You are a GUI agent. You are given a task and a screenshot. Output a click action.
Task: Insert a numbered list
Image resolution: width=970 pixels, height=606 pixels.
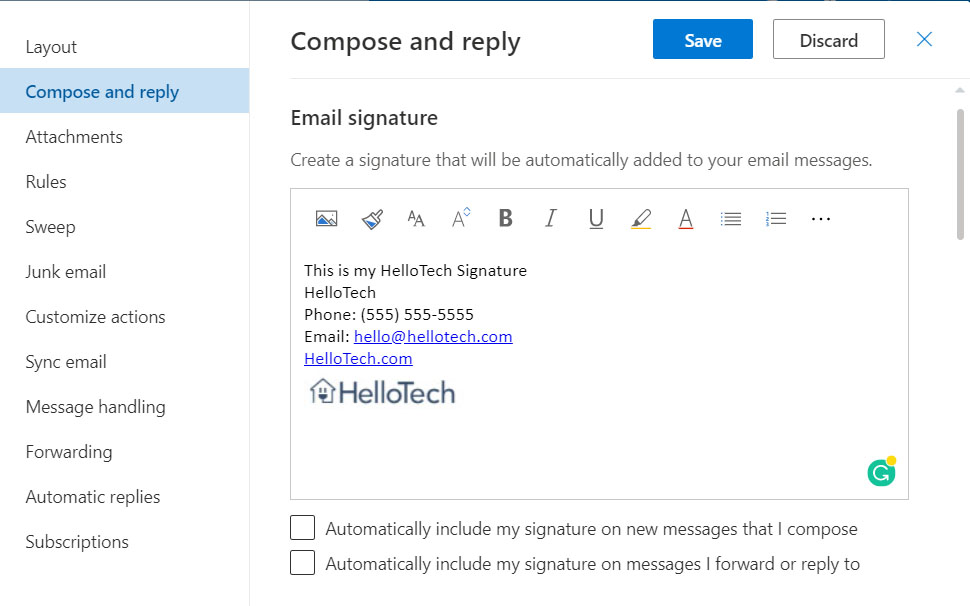[x=776, y=219]
